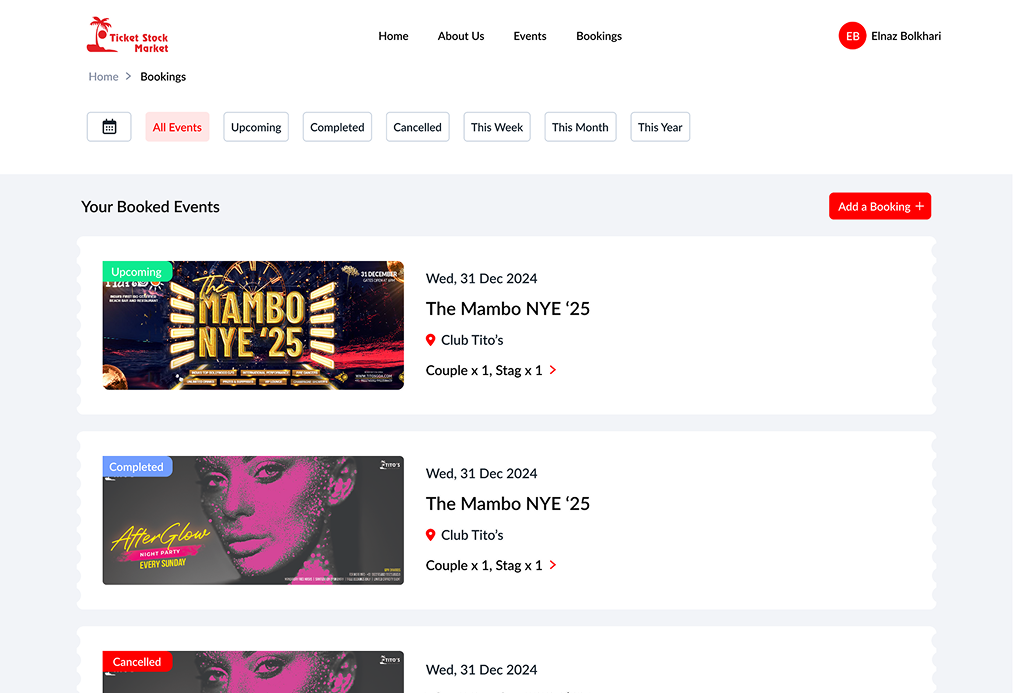The height and width of the screenshot is (693, 1013).
Task: Click Couple x 1, Stag x 1 in the Completed card
Action: coord(484,565)
